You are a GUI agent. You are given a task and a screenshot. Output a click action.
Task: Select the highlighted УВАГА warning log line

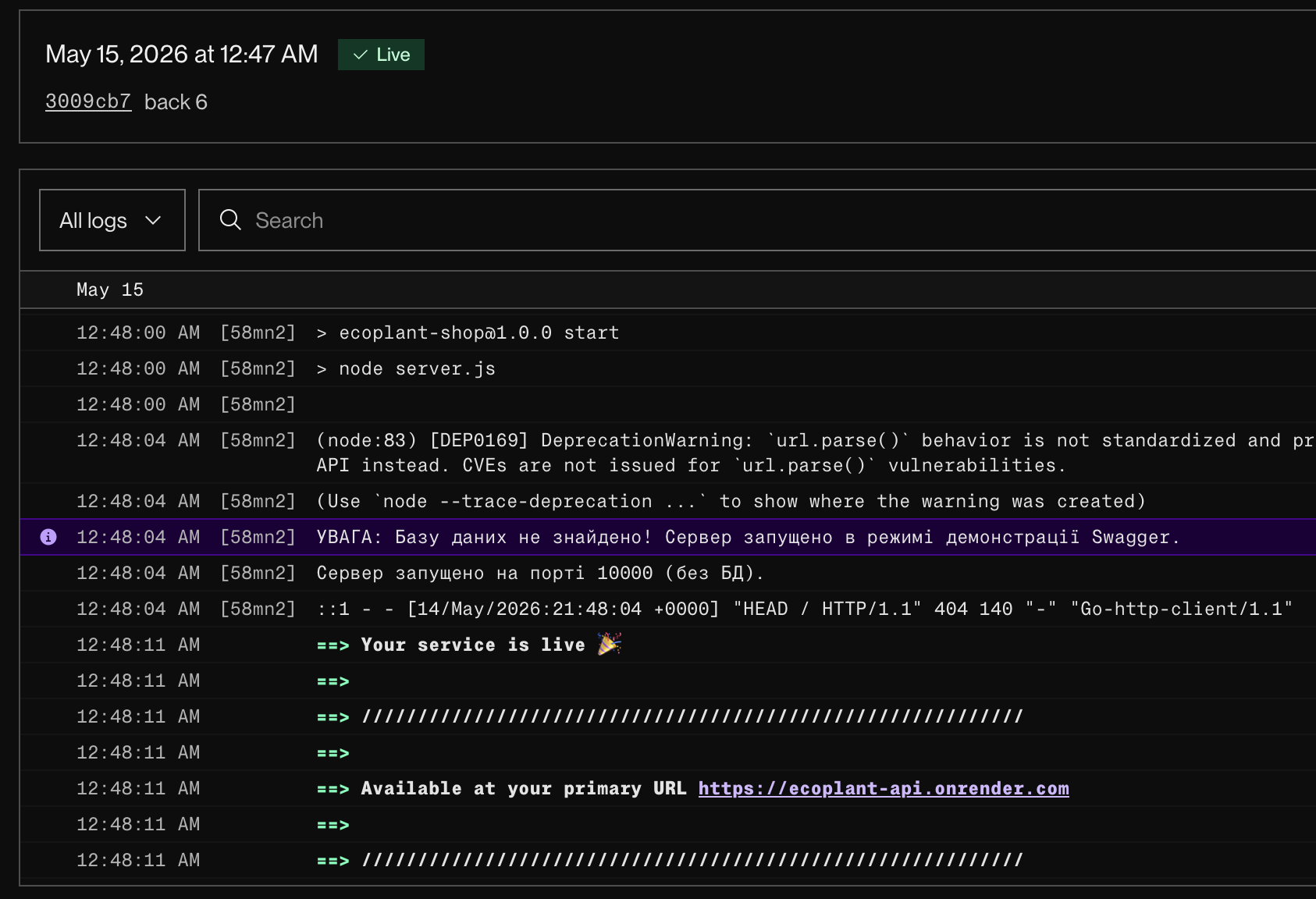[668, 537]
